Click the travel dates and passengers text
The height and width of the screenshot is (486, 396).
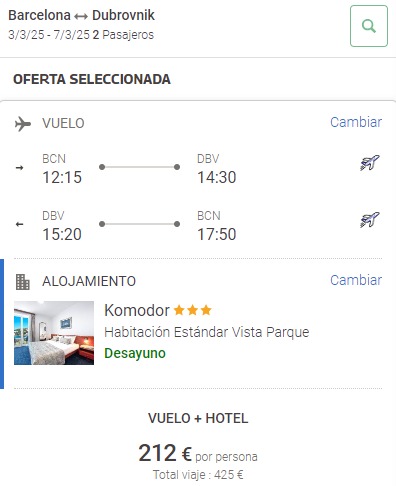[x=81, y=35]
